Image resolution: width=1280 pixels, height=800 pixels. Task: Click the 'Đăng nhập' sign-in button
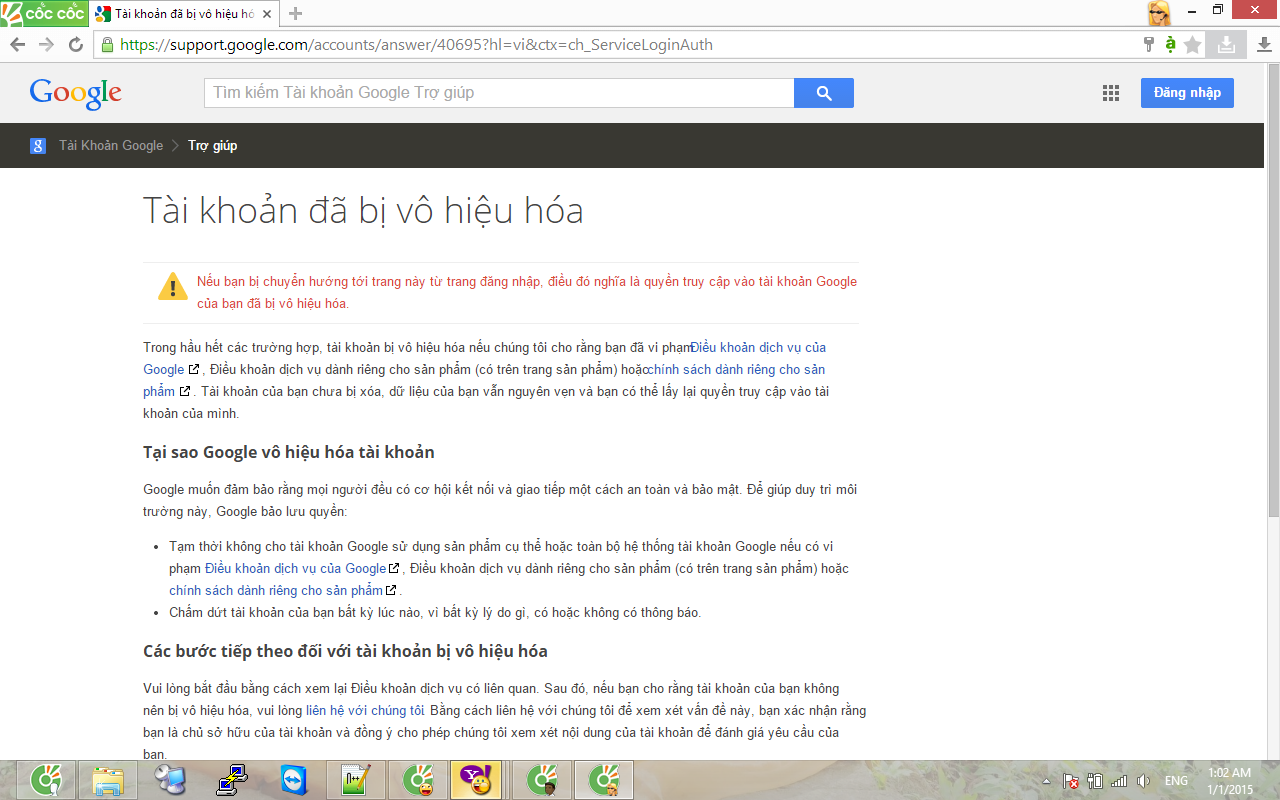(1187, 93)
